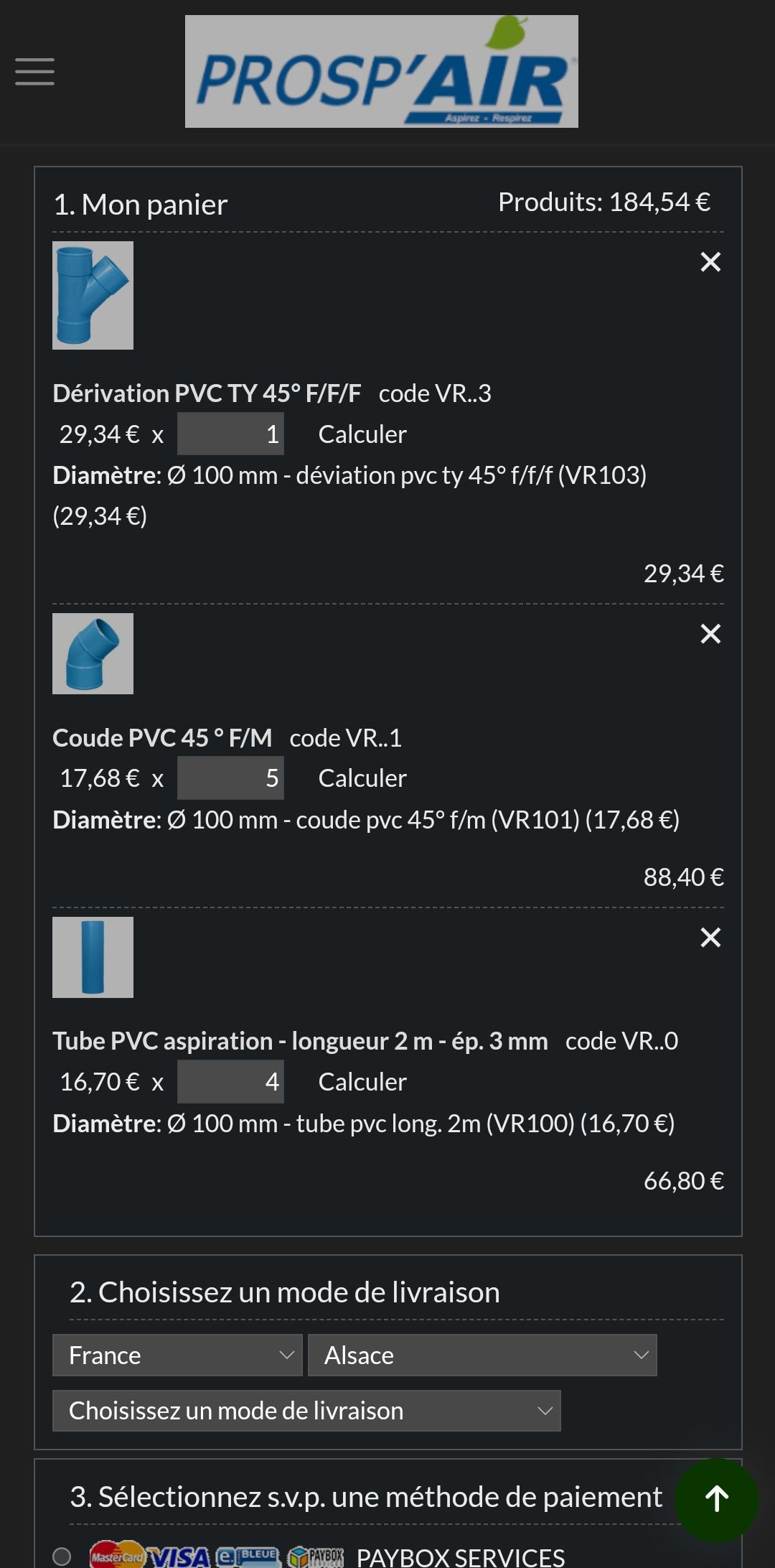Viewport: 775px width, 1568px height.
Task: Click Calculer for Dérivation PVC TY
Action: (x=362, y=434)
